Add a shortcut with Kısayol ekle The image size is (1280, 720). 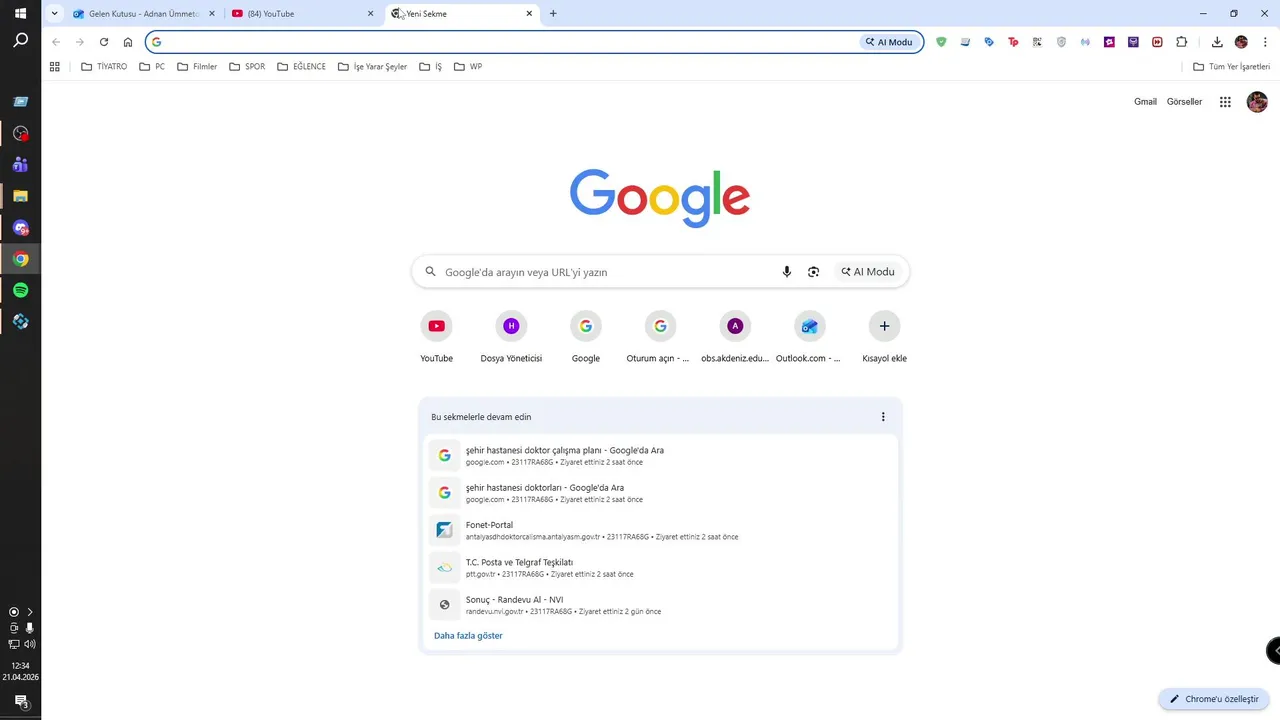884,337
